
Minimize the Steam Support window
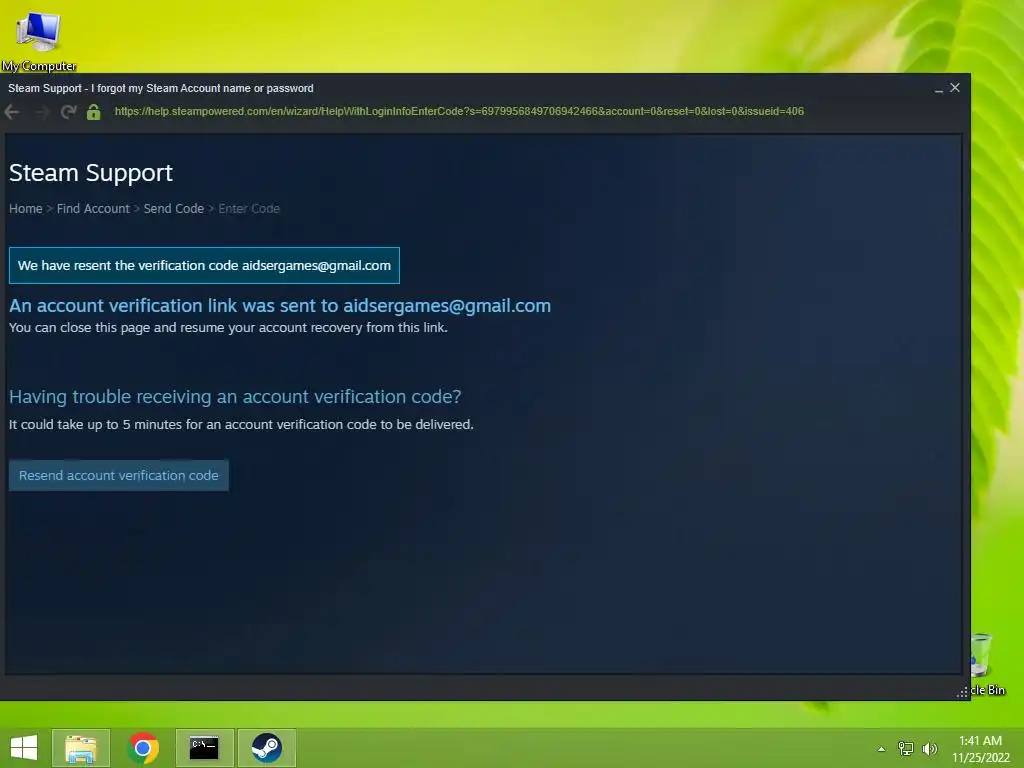tap(938, 89)
